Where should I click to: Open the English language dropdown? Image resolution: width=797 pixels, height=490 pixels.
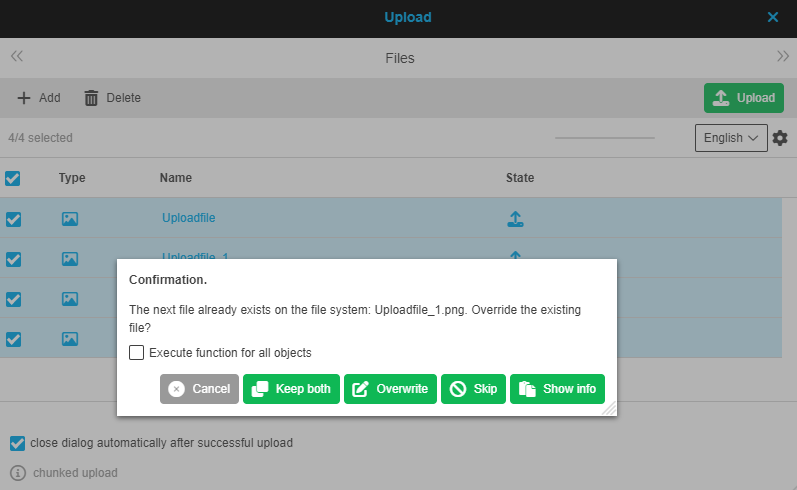tap(731, 138)
